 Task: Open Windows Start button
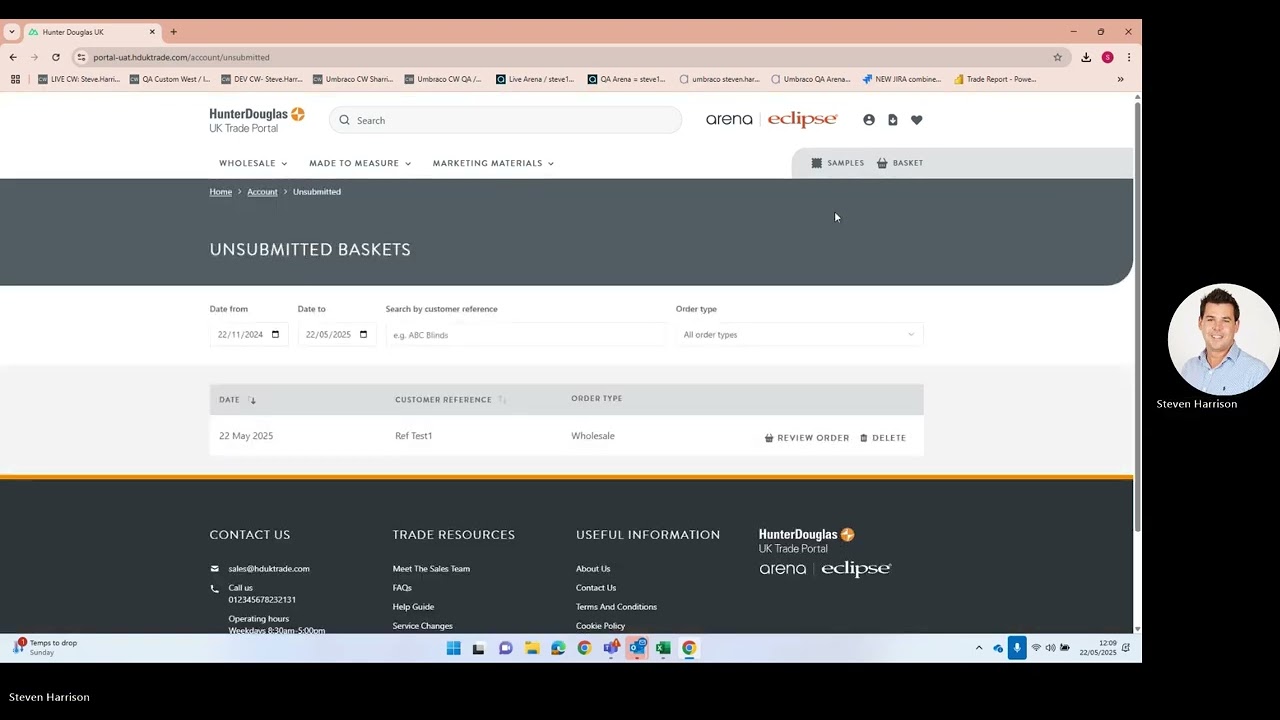[x=453, y=648]
